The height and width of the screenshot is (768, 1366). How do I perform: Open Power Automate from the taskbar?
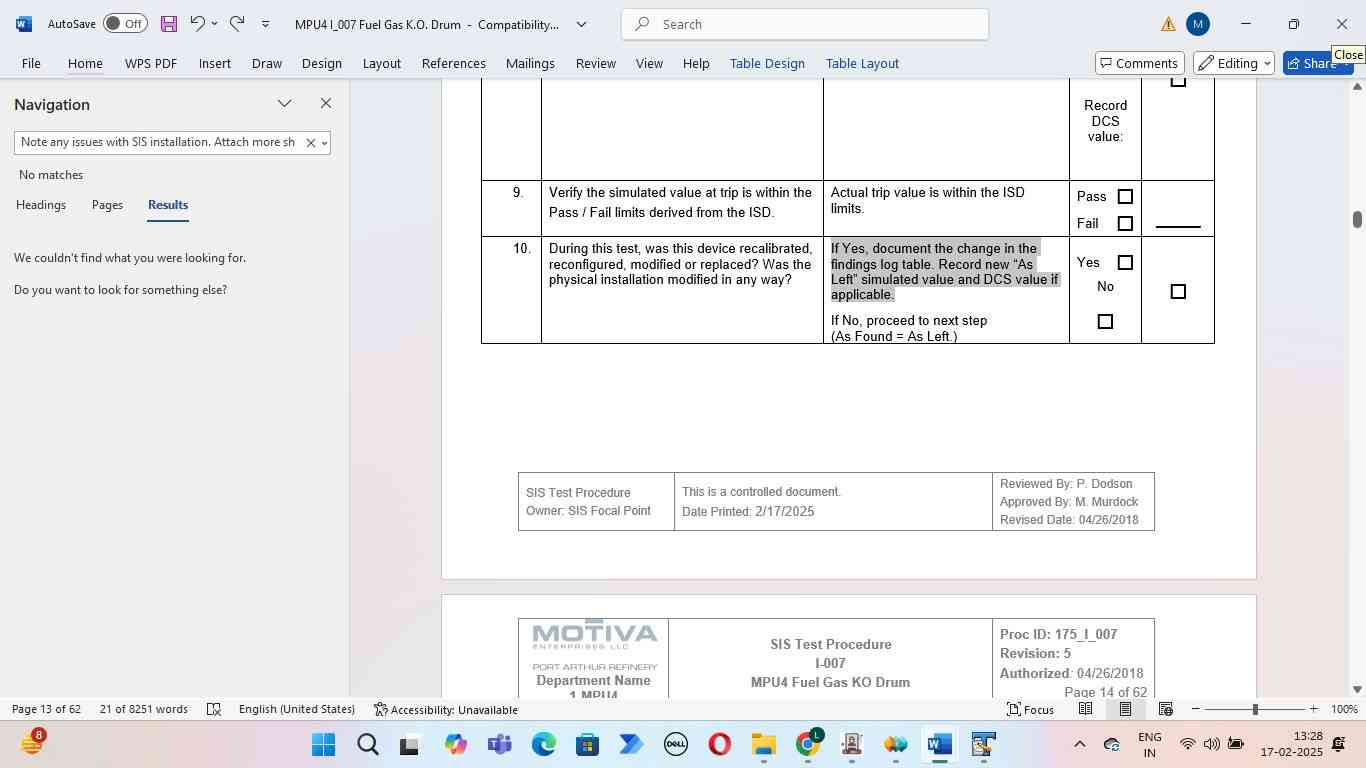tap(631, 745)
